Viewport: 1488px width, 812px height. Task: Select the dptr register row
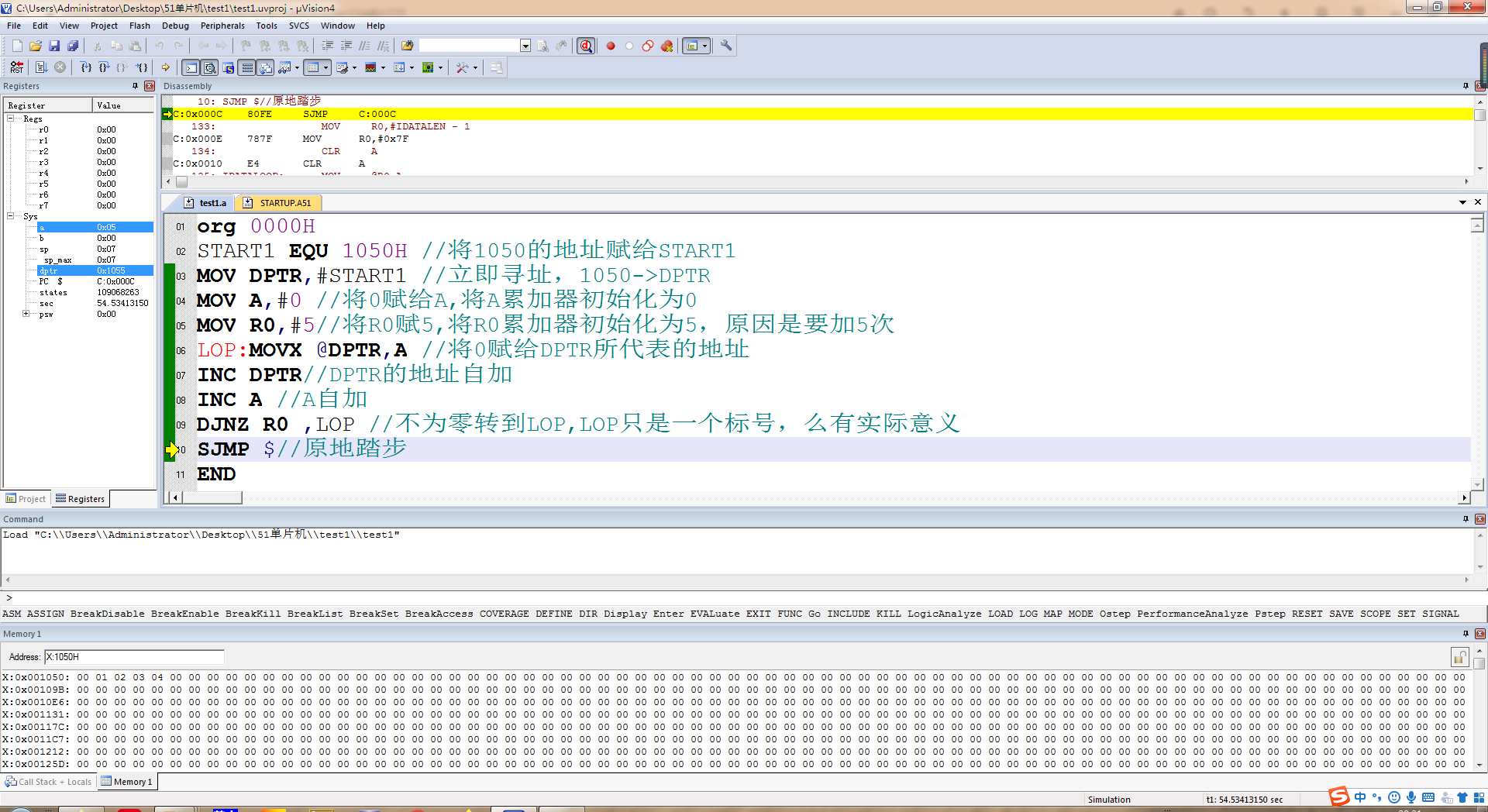(95, 270)
